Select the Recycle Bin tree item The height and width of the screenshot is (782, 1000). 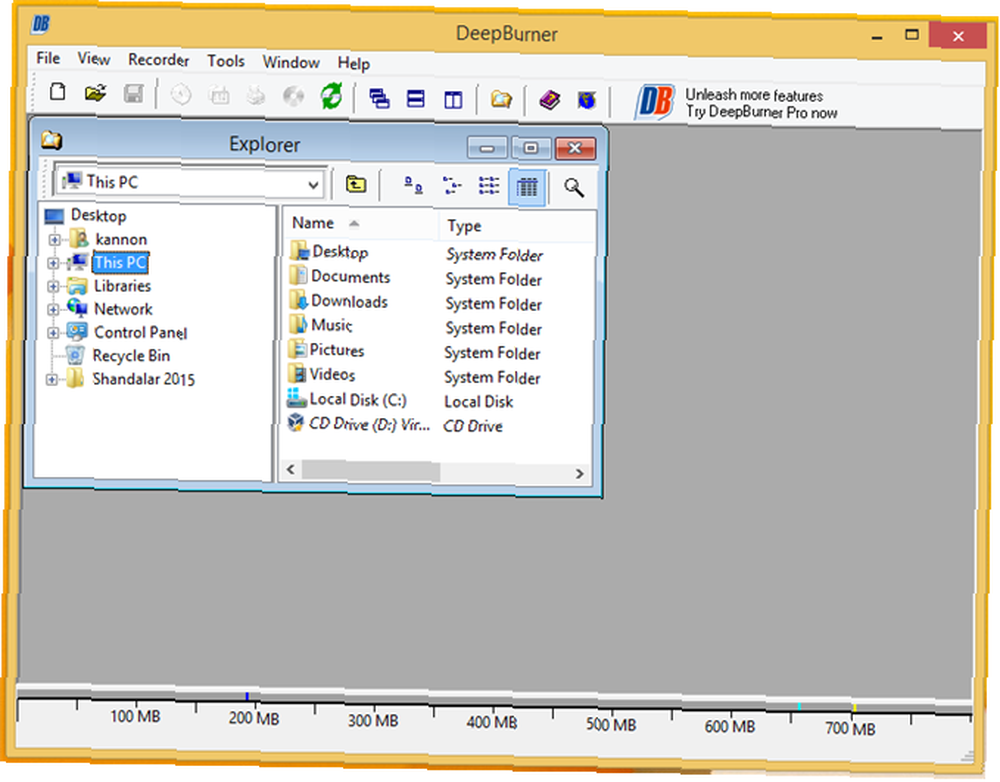pyautogui.click(x=131, y=356)
